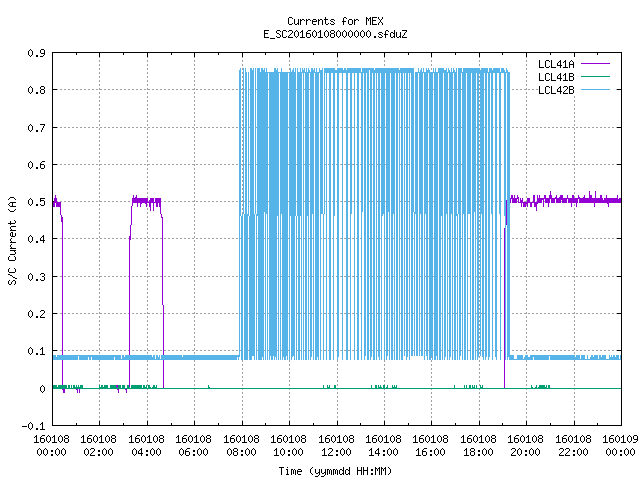The image size is (640, 480).
Task: Click the 160108 02:00 time tick label
Action: (x=98, y=446)
